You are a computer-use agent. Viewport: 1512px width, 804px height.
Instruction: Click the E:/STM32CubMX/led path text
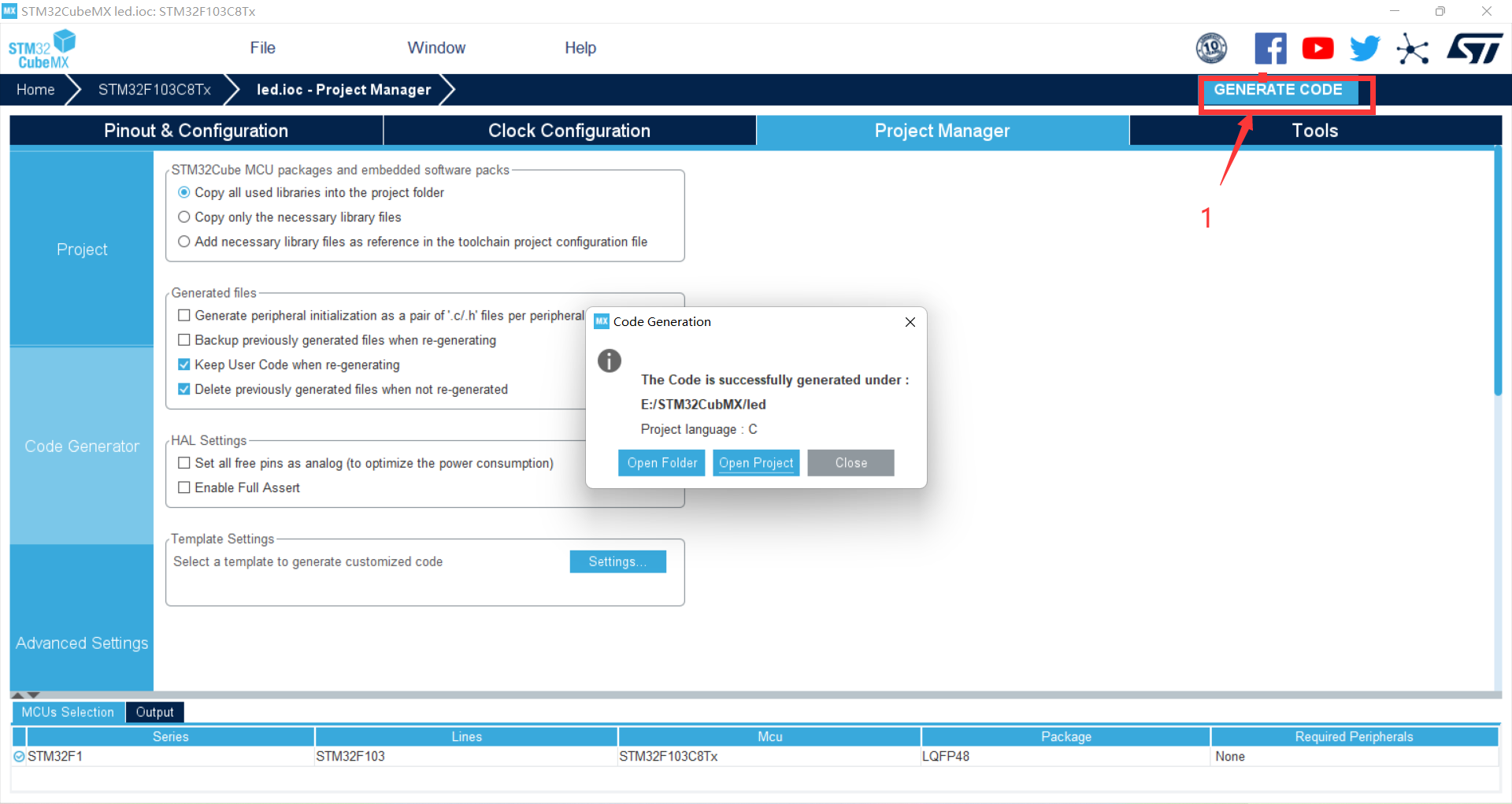702,404
